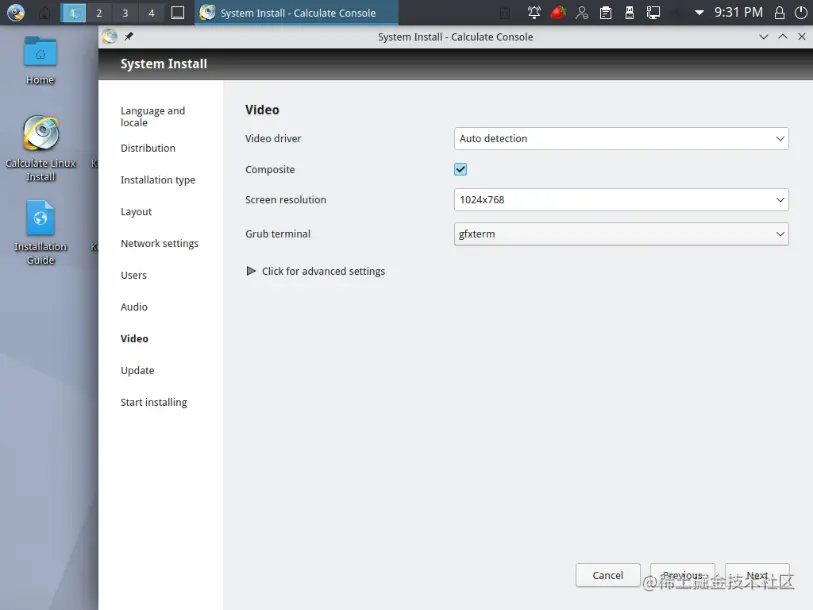Image resolution: width=813 pixels, height=610 pixels.
Task: Click the dim home icon in top panel
Action: point(45,12)
